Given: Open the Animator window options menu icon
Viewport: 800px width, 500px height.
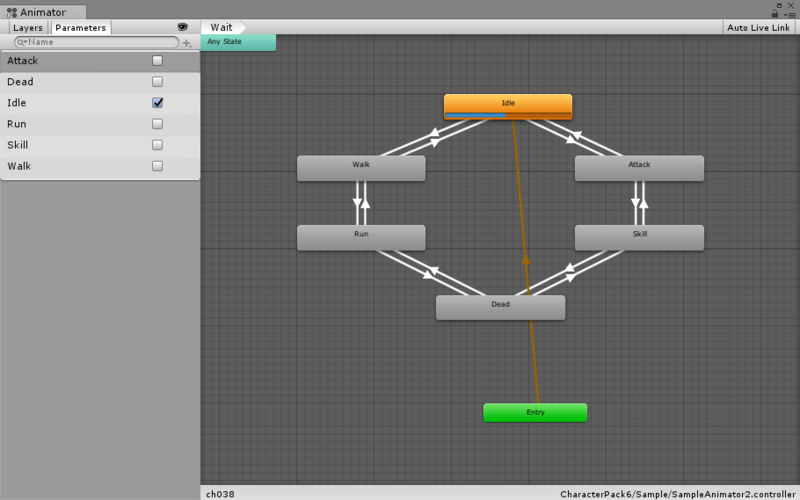Looking at the screenshot, I should [789, 15].
